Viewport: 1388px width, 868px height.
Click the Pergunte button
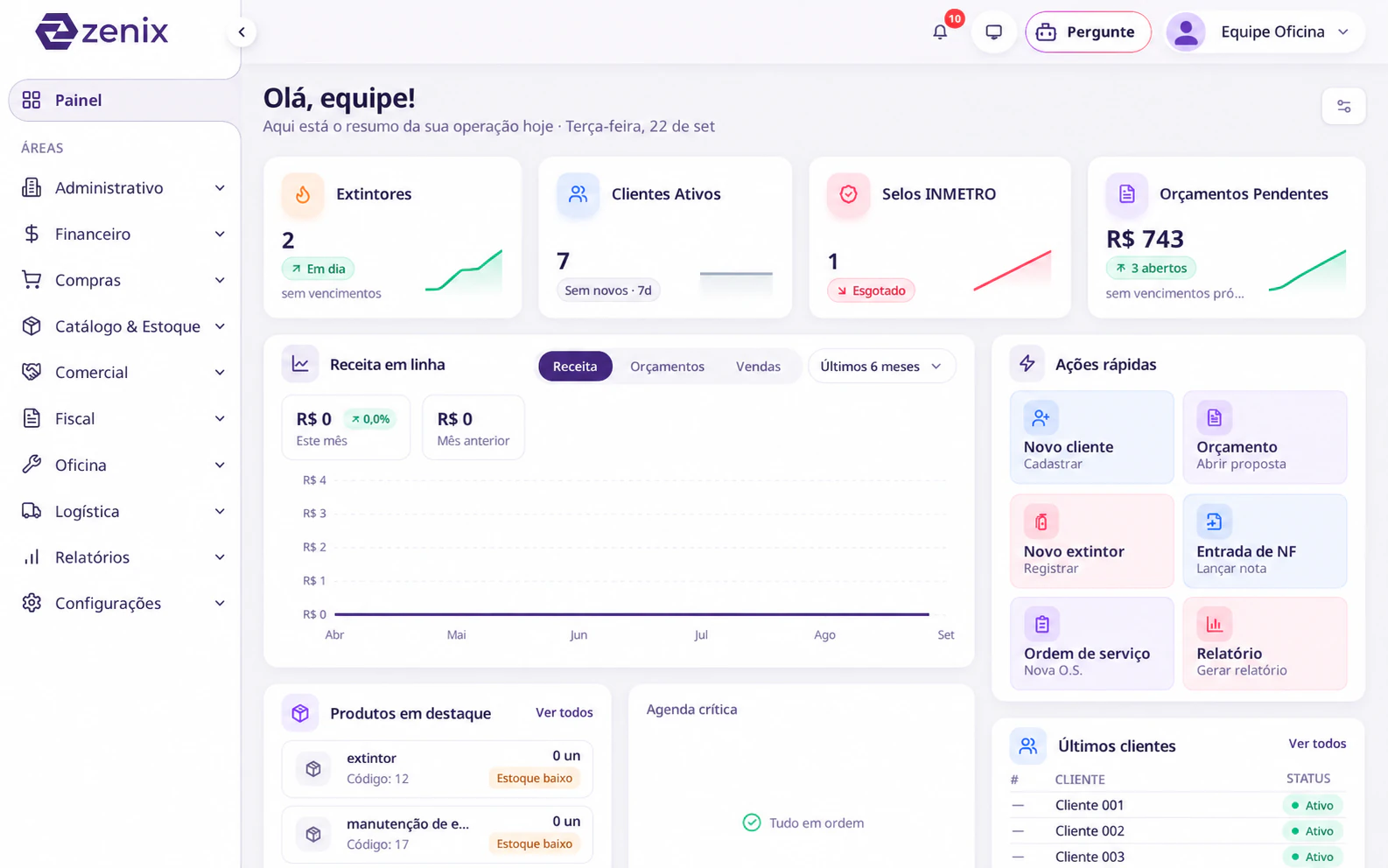pos(1088,32)
